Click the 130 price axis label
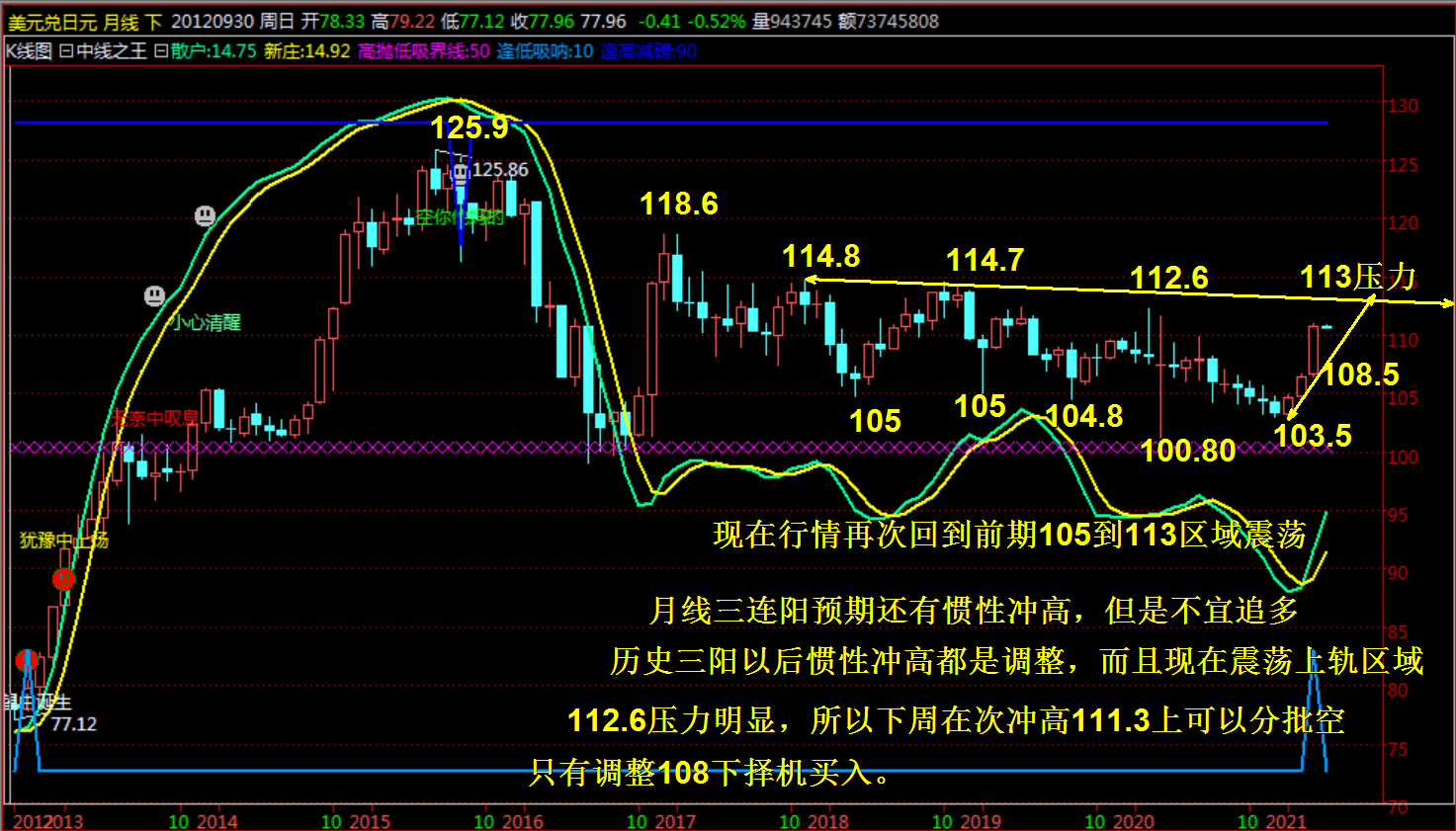 pos(1403,106)
